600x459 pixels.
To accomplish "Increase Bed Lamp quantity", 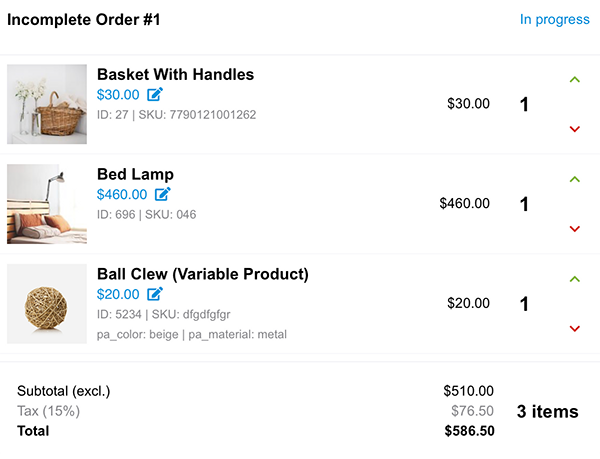I will (574, 179).
